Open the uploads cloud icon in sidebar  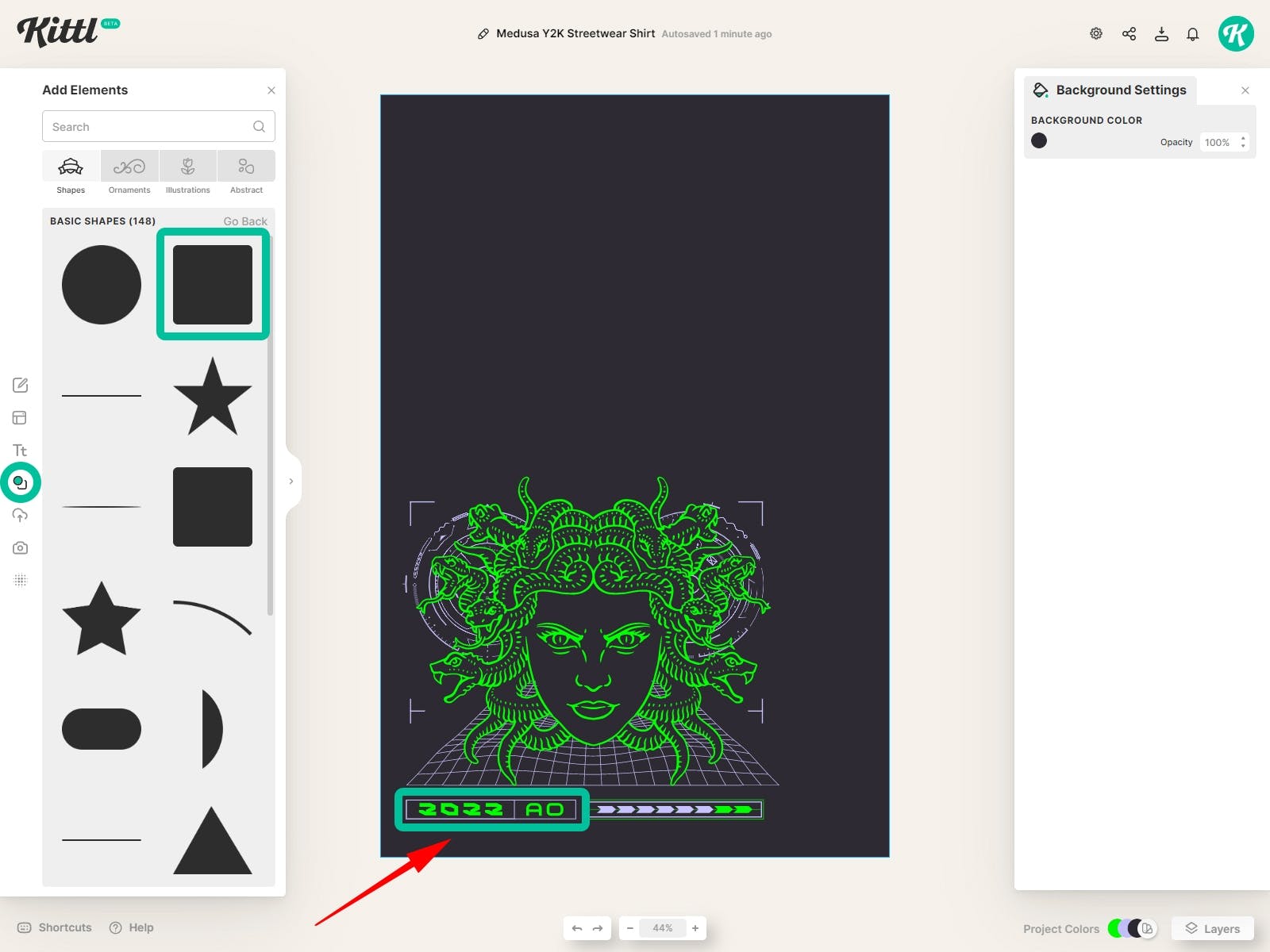pyautogui.click(x=21, y=515)
